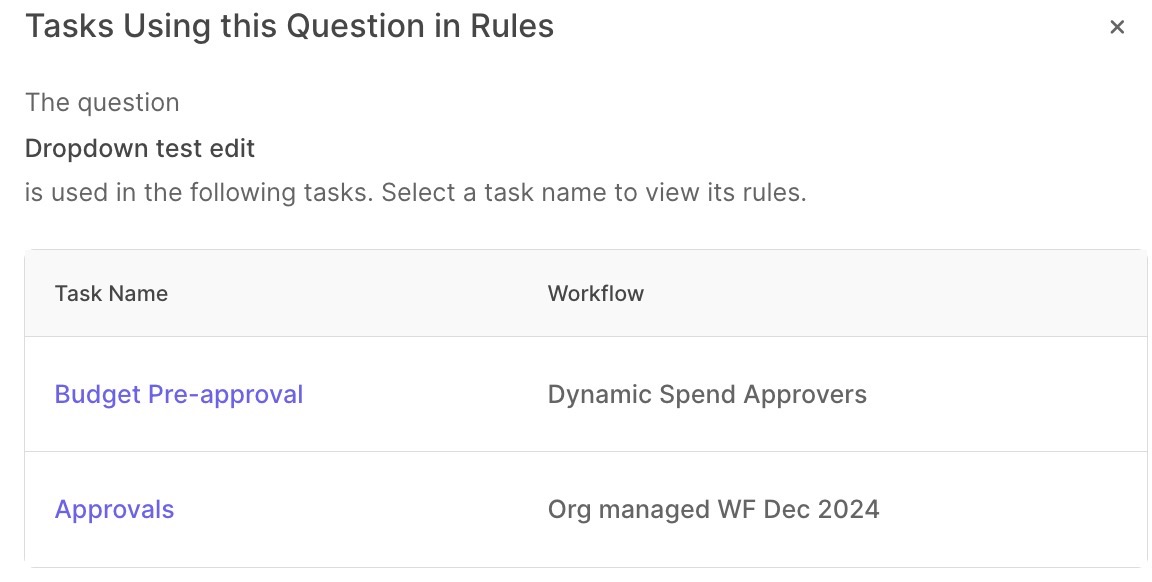The width and height of the screenshot is (1152, 582).
Task: Click 'Org managed' in the second workflow cell
Action: (628, 509)
